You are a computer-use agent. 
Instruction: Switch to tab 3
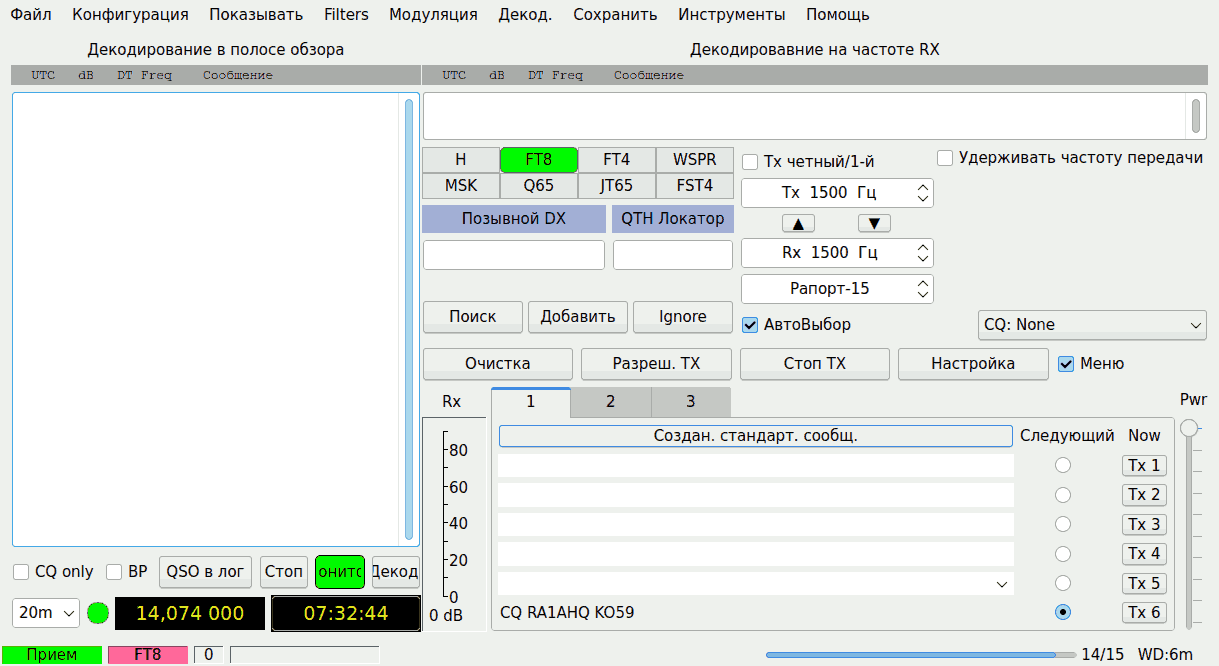point(690,402)
